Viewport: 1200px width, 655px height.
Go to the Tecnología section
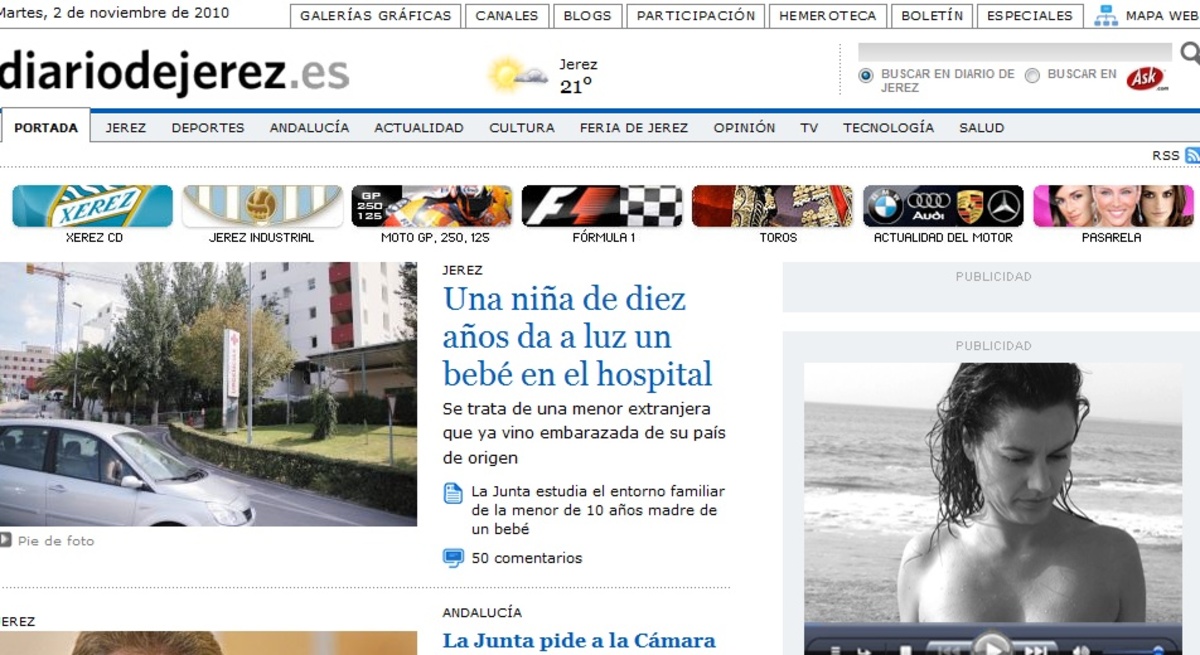tap(889, 127)
